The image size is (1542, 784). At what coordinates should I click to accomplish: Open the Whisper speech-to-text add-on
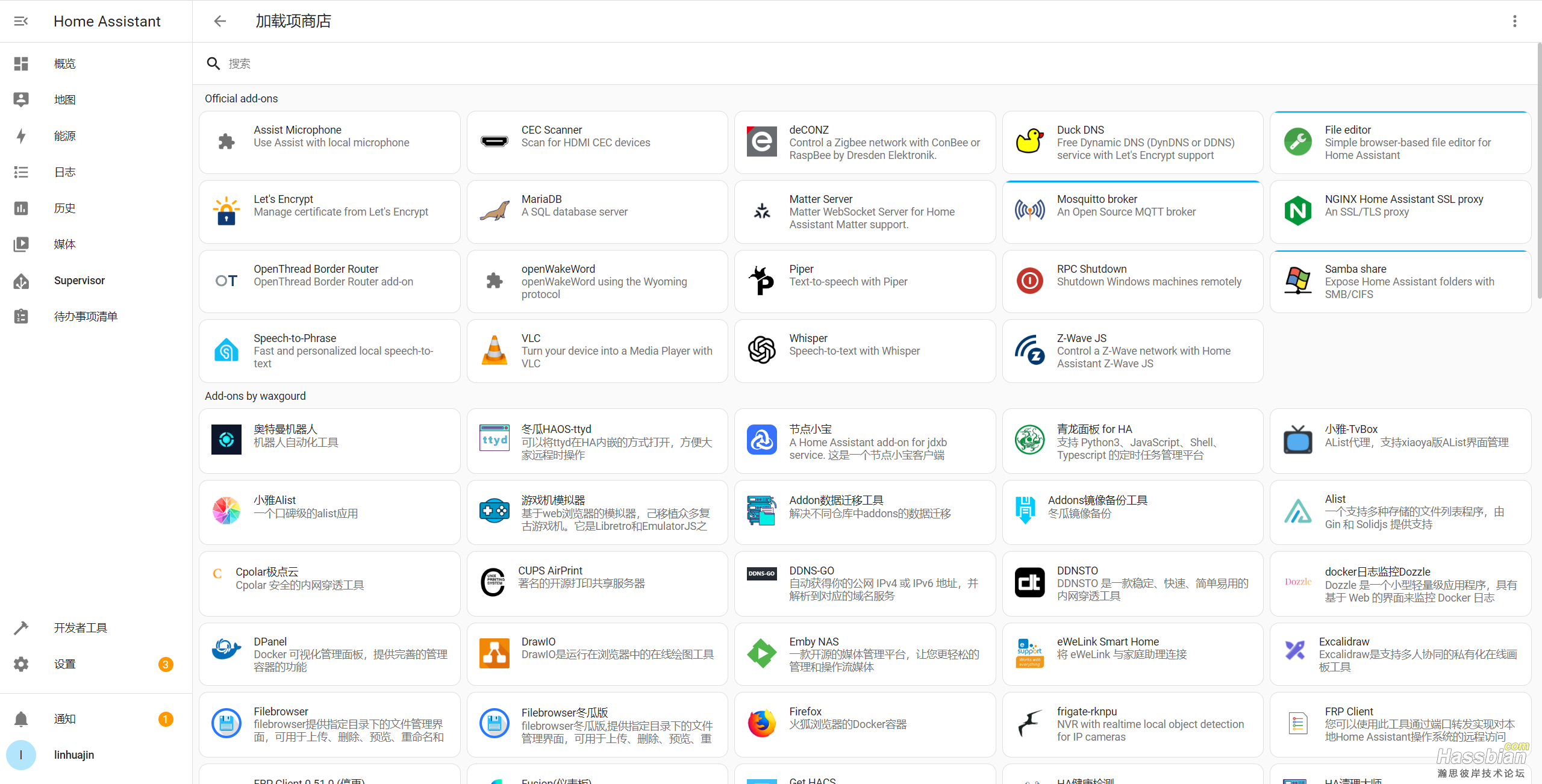864,351
